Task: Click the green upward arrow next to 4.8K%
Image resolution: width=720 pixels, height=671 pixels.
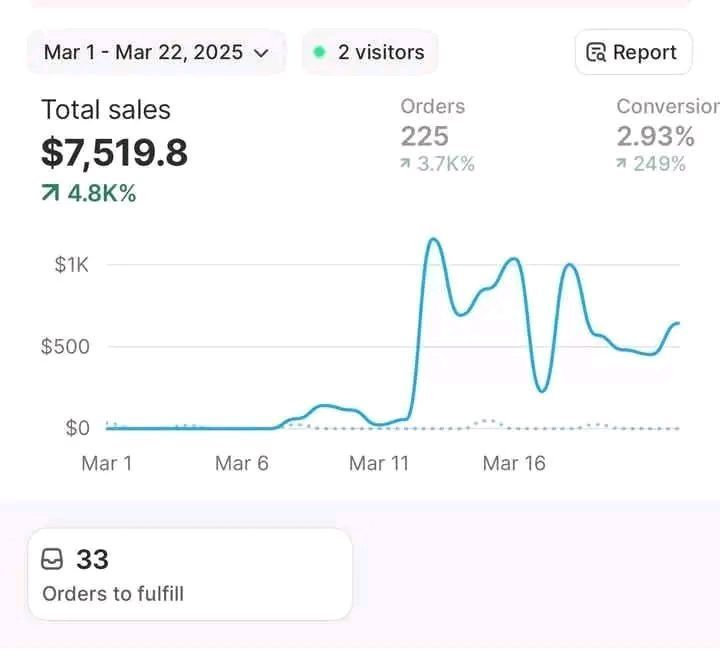Action: click(50, 193)
